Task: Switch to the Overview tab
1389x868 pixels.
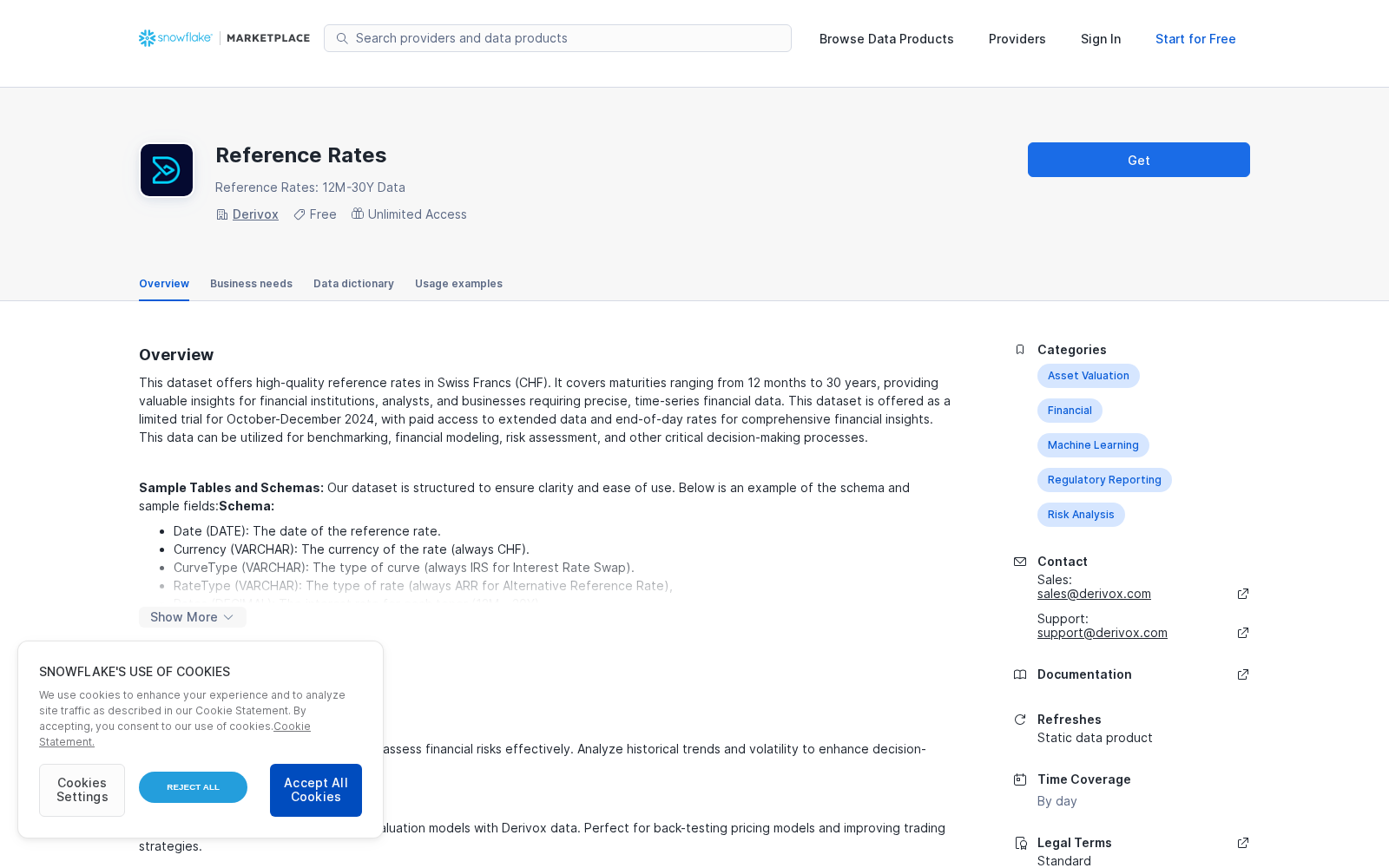Action: [x=164, y=284]
